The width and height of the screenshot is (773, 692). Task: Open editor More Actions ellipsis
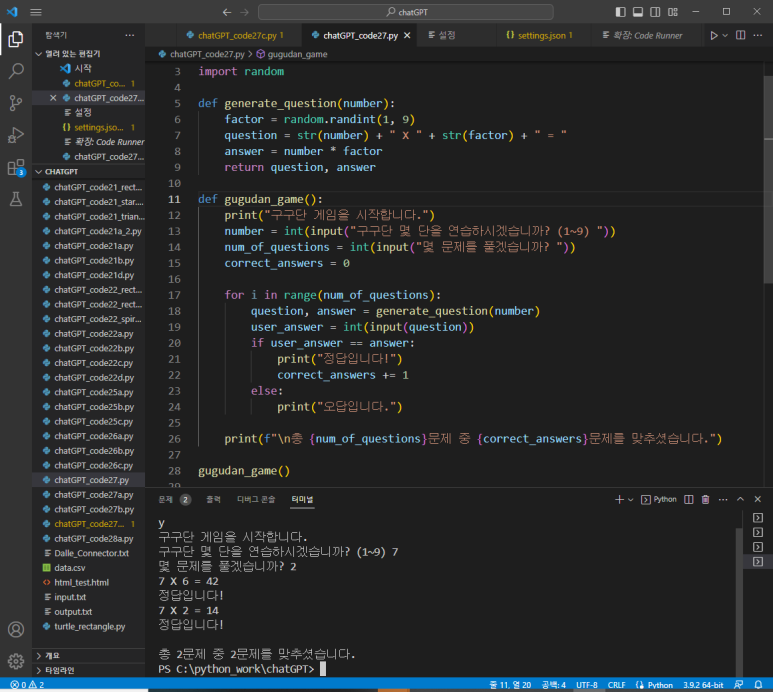coord(758,35)
